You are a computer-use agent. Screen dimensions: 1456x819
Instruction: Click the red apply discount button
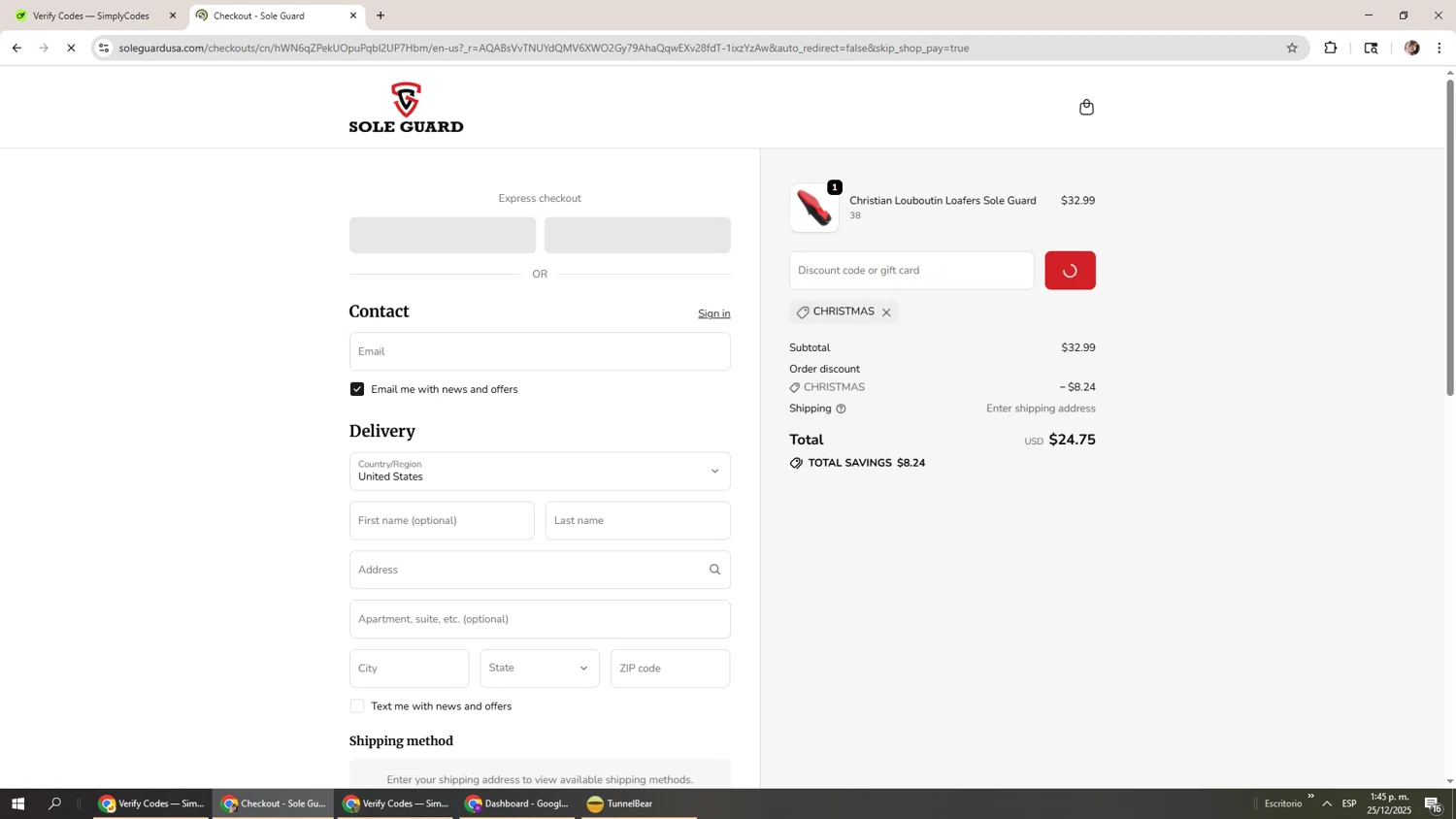(x=1070, y=271)
